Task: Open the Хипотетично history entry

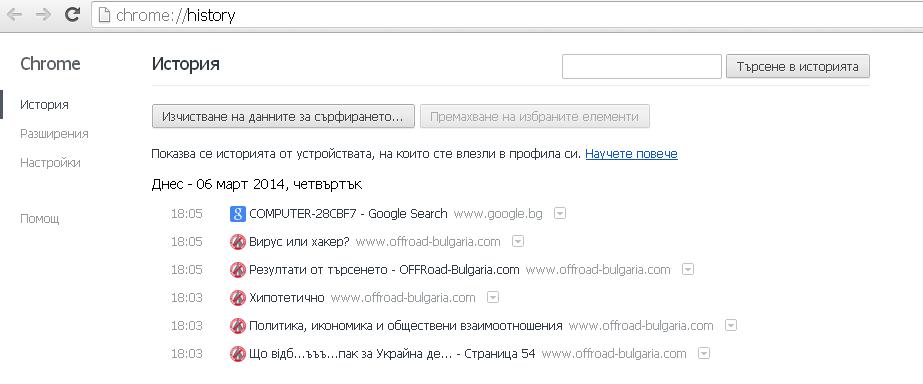Action: click(x=287, y=297)
